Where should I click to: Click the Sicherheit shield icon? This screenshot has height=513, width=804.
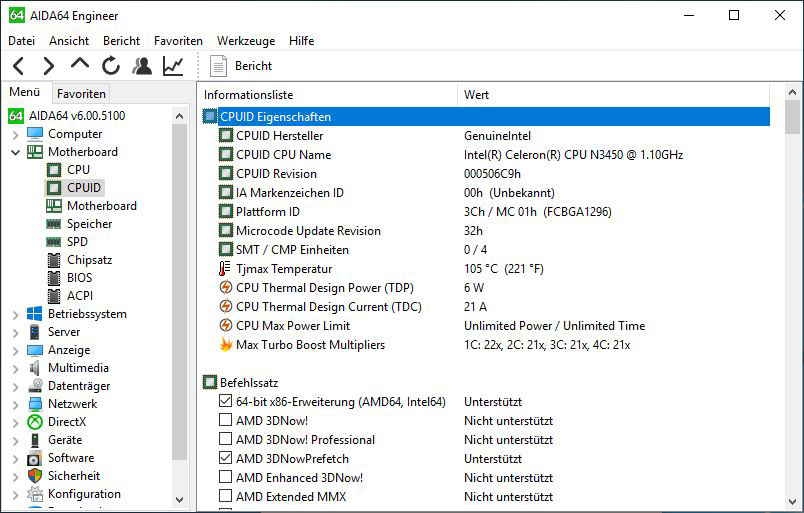[x=35, y=476]
